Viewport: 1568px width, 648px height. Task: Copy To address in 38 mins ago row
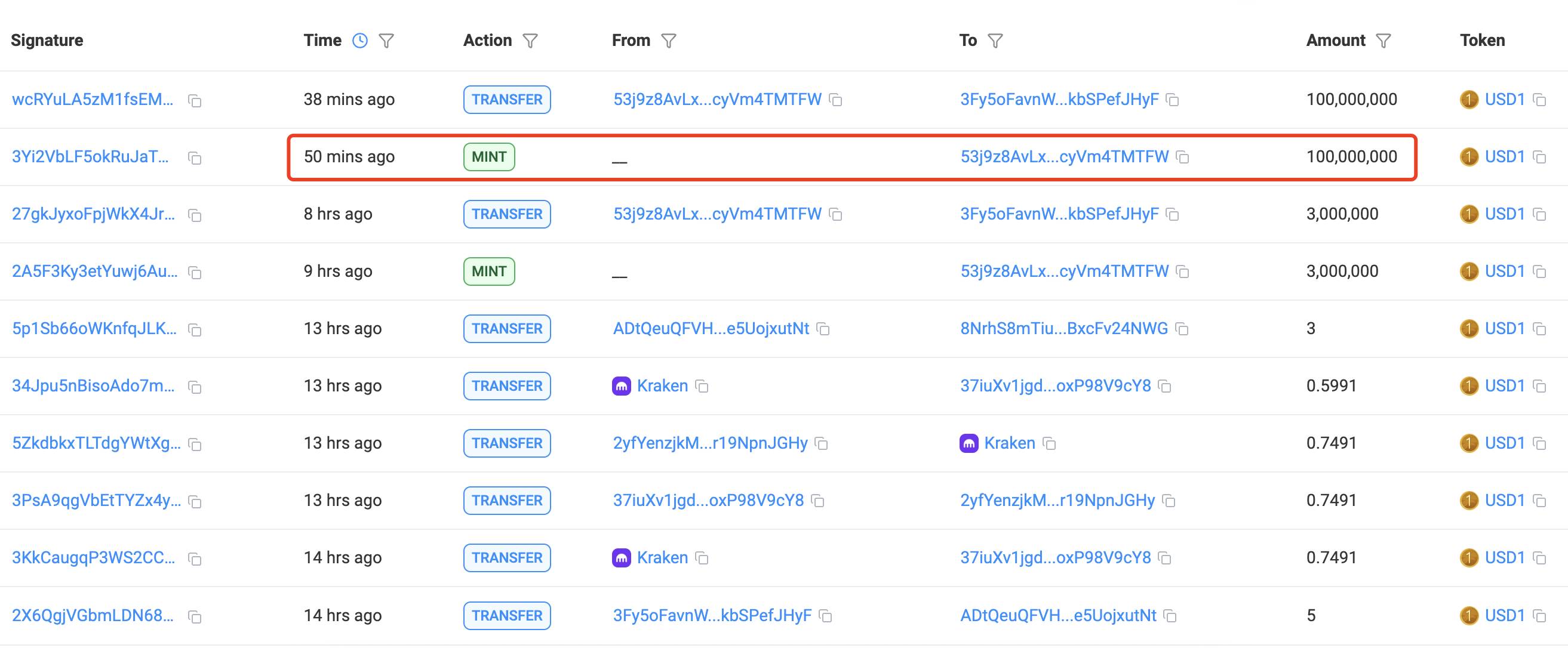pyautogui.click(x=1172, y=99)
